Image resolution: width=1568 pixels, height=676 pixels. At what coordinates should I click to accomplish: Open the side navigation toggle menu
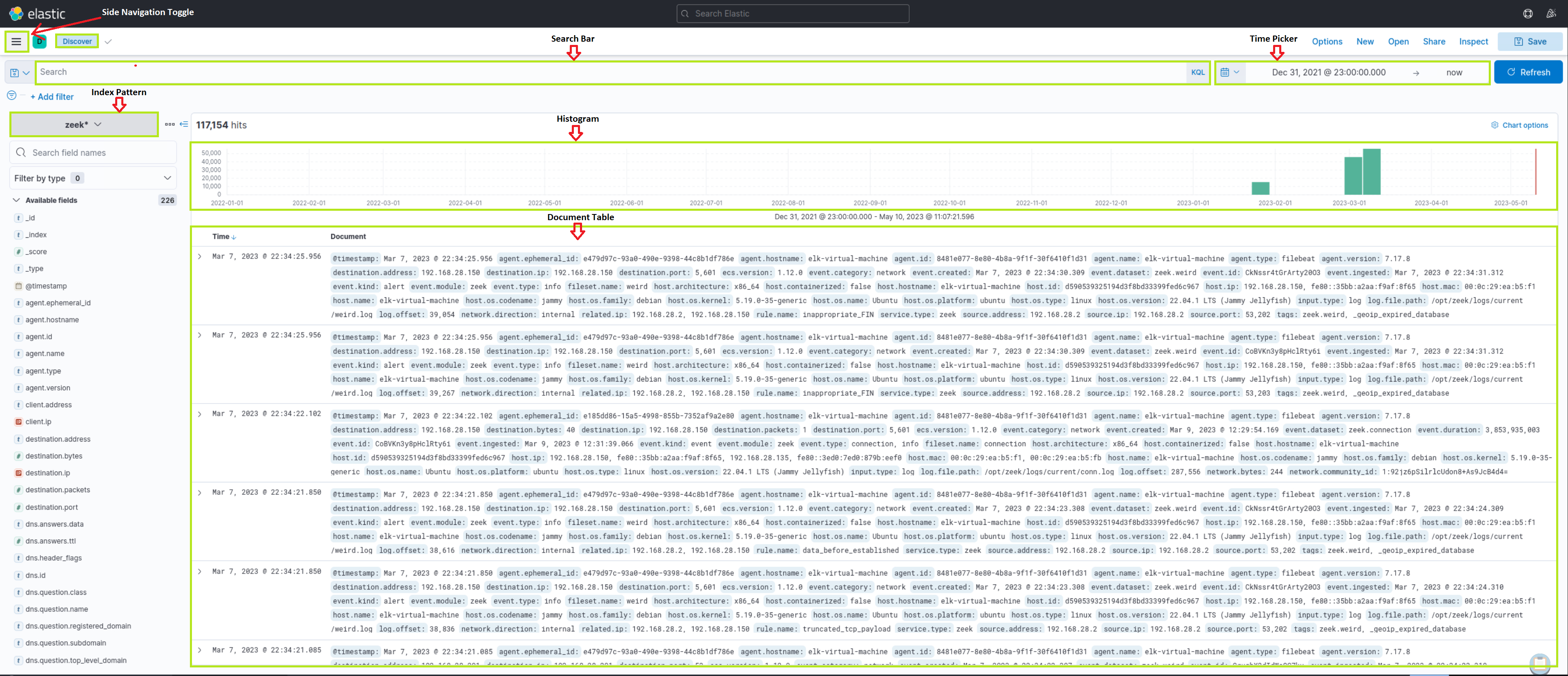coord(16,41)
